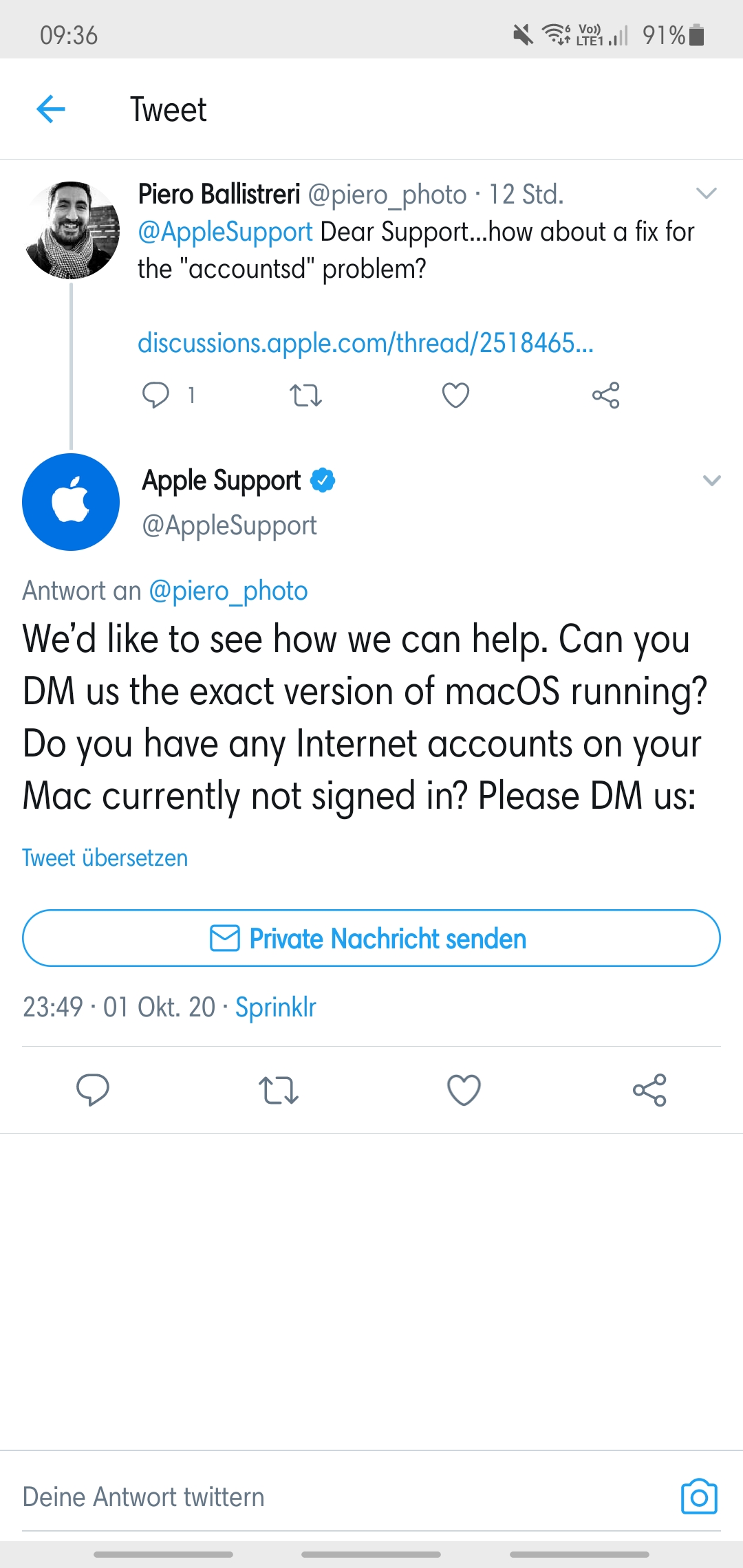This screenshot has height=1568, width=743.
Task: Expand options chevron on Apple Support tweet
Action: click(x=712, y=480)
